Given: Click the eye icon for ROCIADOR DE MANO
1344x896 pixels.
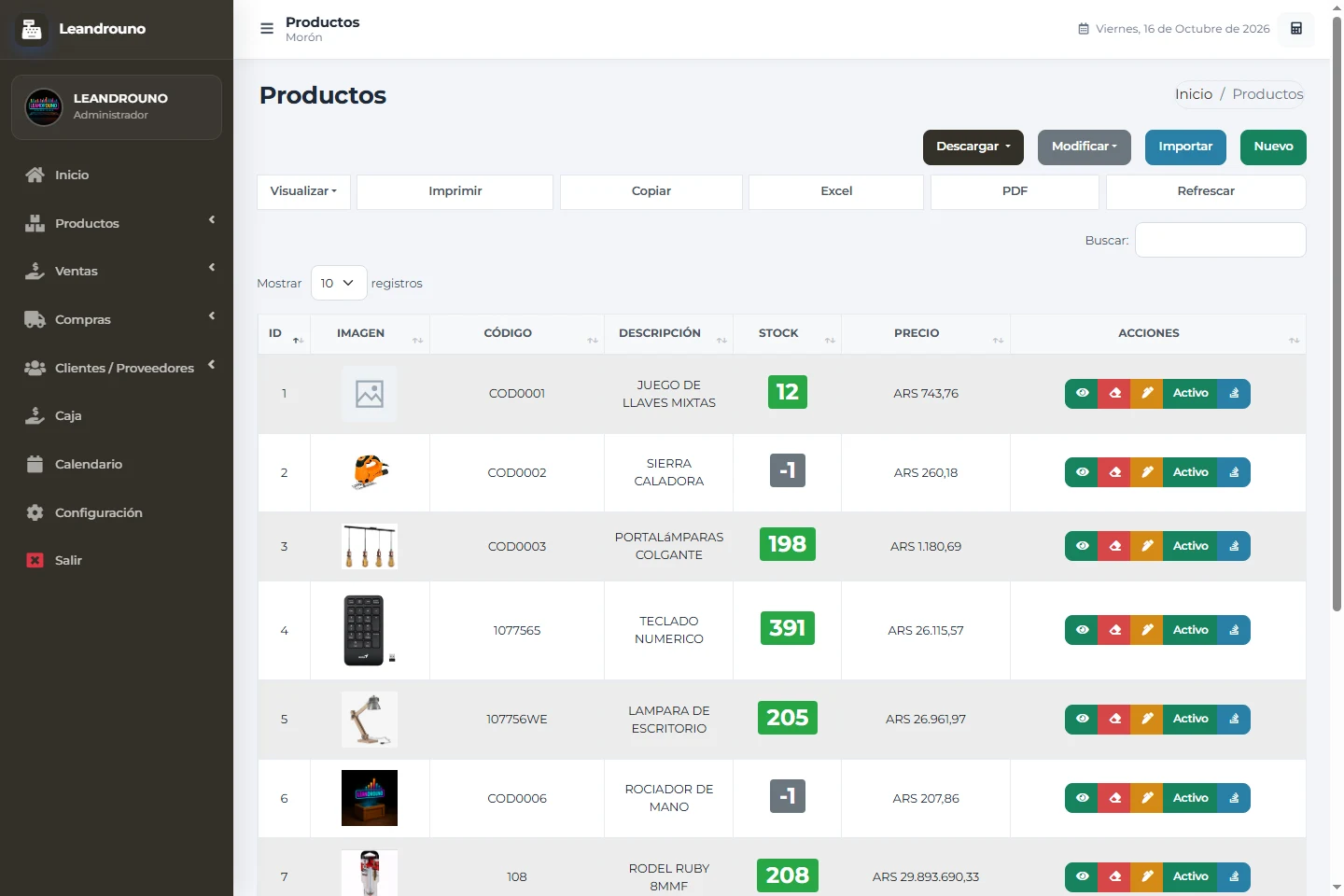Looking at the screenshot, I should pos(1082,799).
